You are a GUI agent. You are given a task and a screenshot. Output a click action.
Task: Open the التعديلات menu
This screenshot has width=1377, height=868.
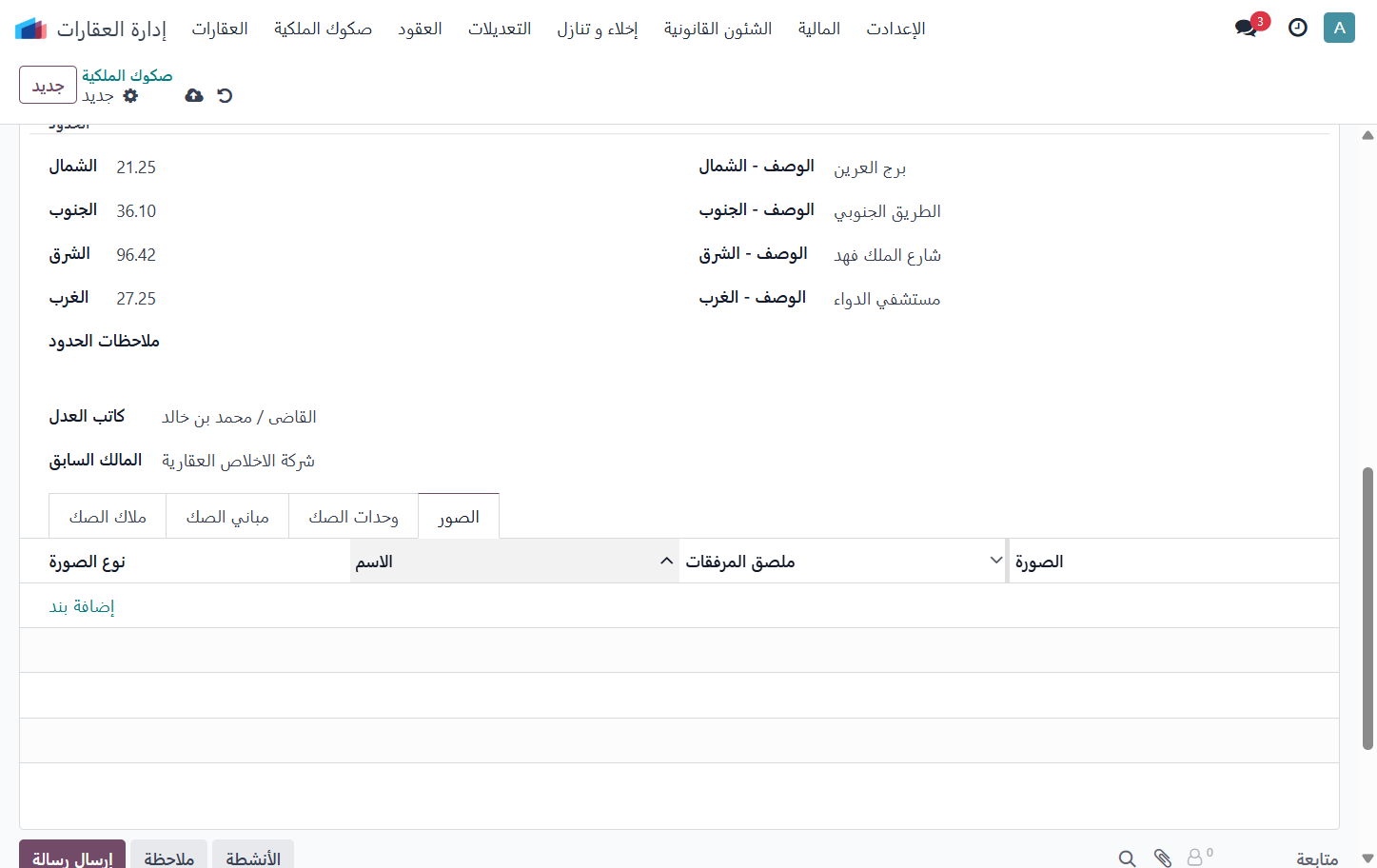(500, 29)
